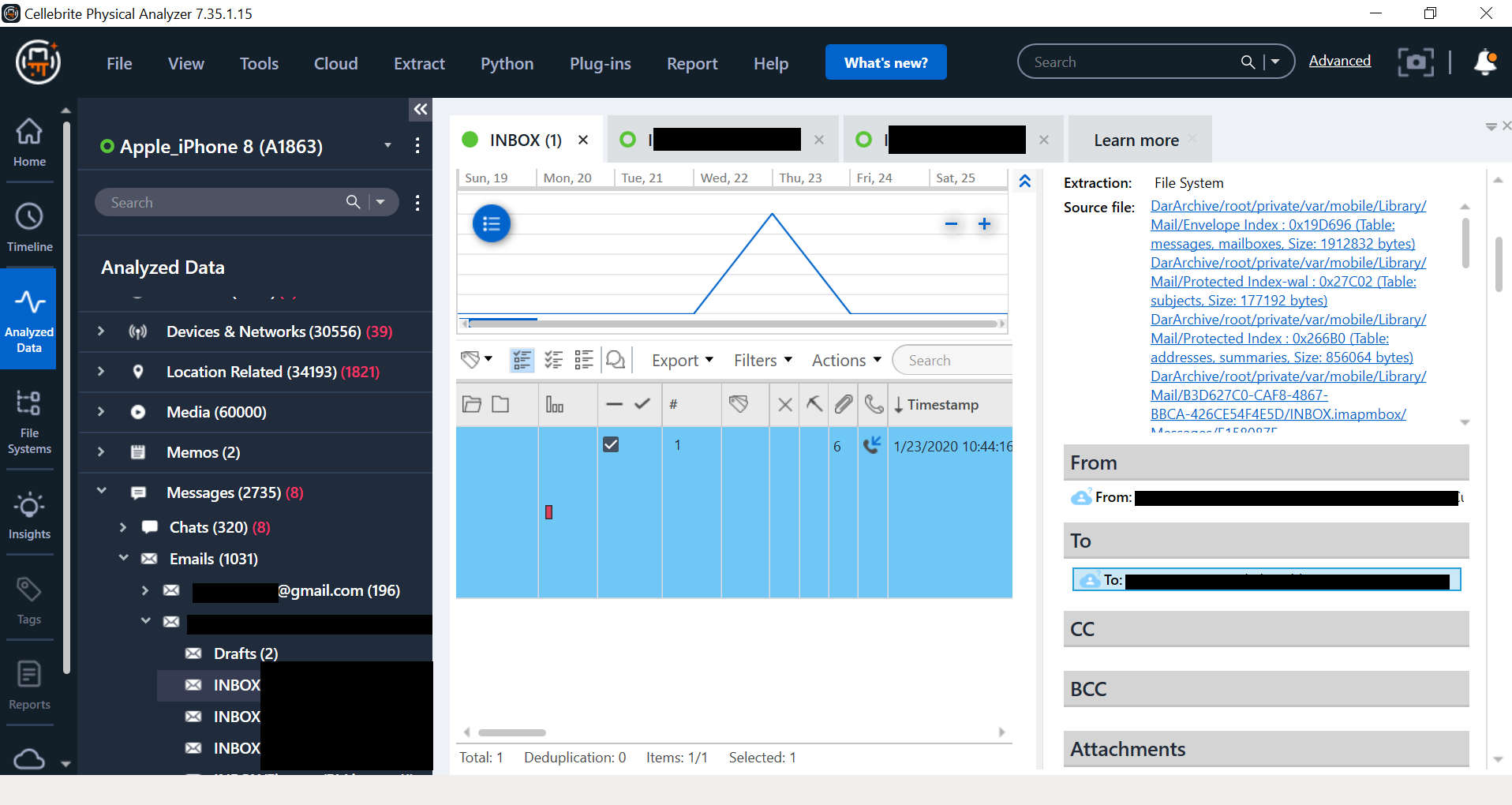Sort by the Timestamp column header
1512x805 pixels.
pyautogui.click(x=942, y=404)
